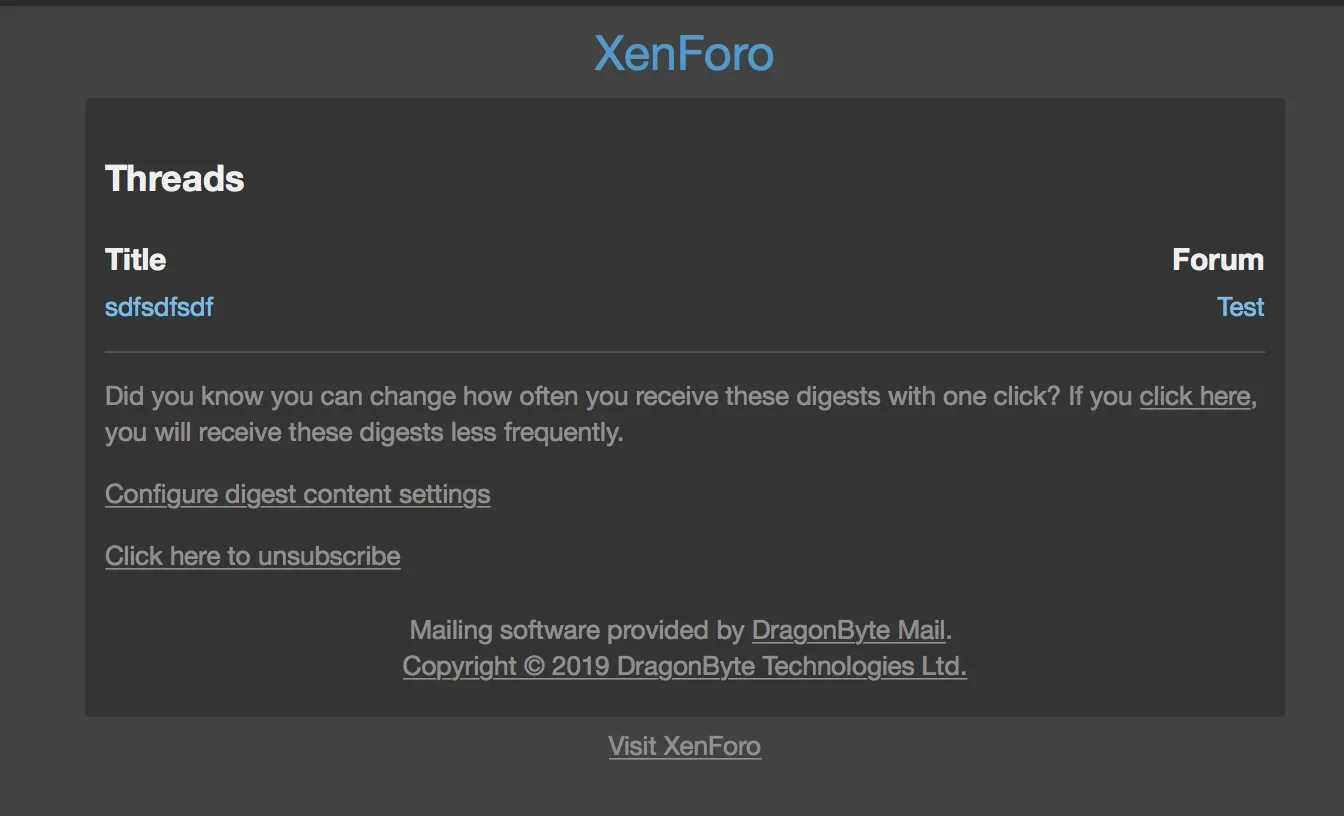
Task: Select the Forum column header
Action: point(1218,260)
